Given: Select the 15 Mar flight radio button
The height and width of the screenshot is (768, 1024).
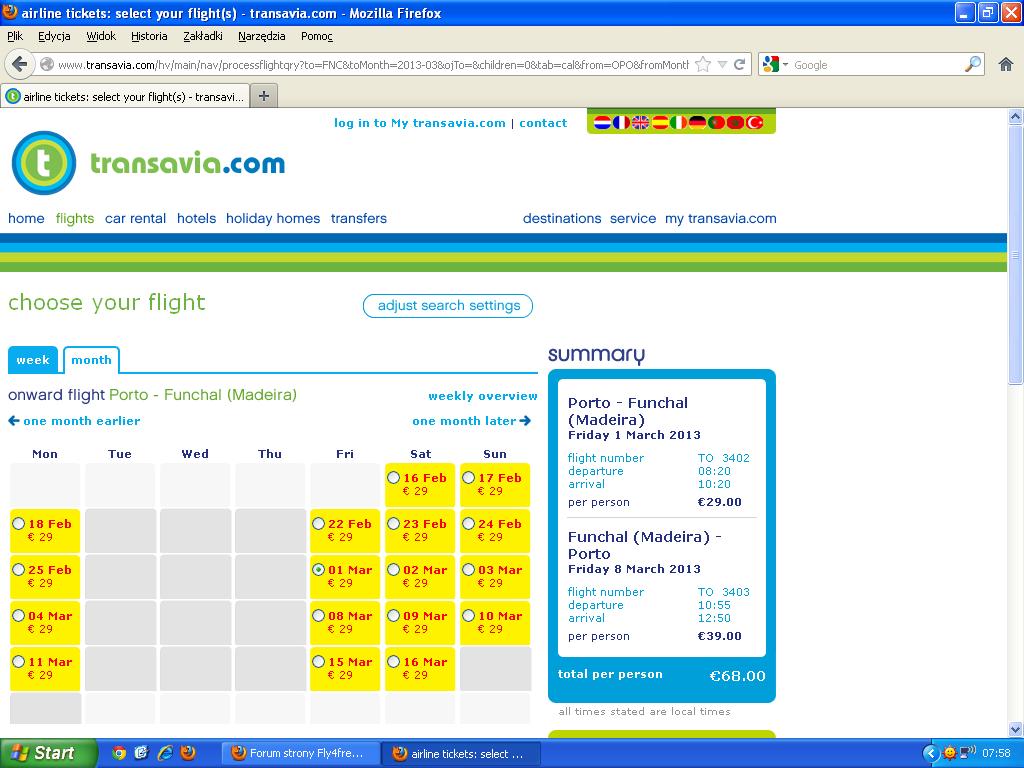Looking at the screenshot, I should point(319,662).
